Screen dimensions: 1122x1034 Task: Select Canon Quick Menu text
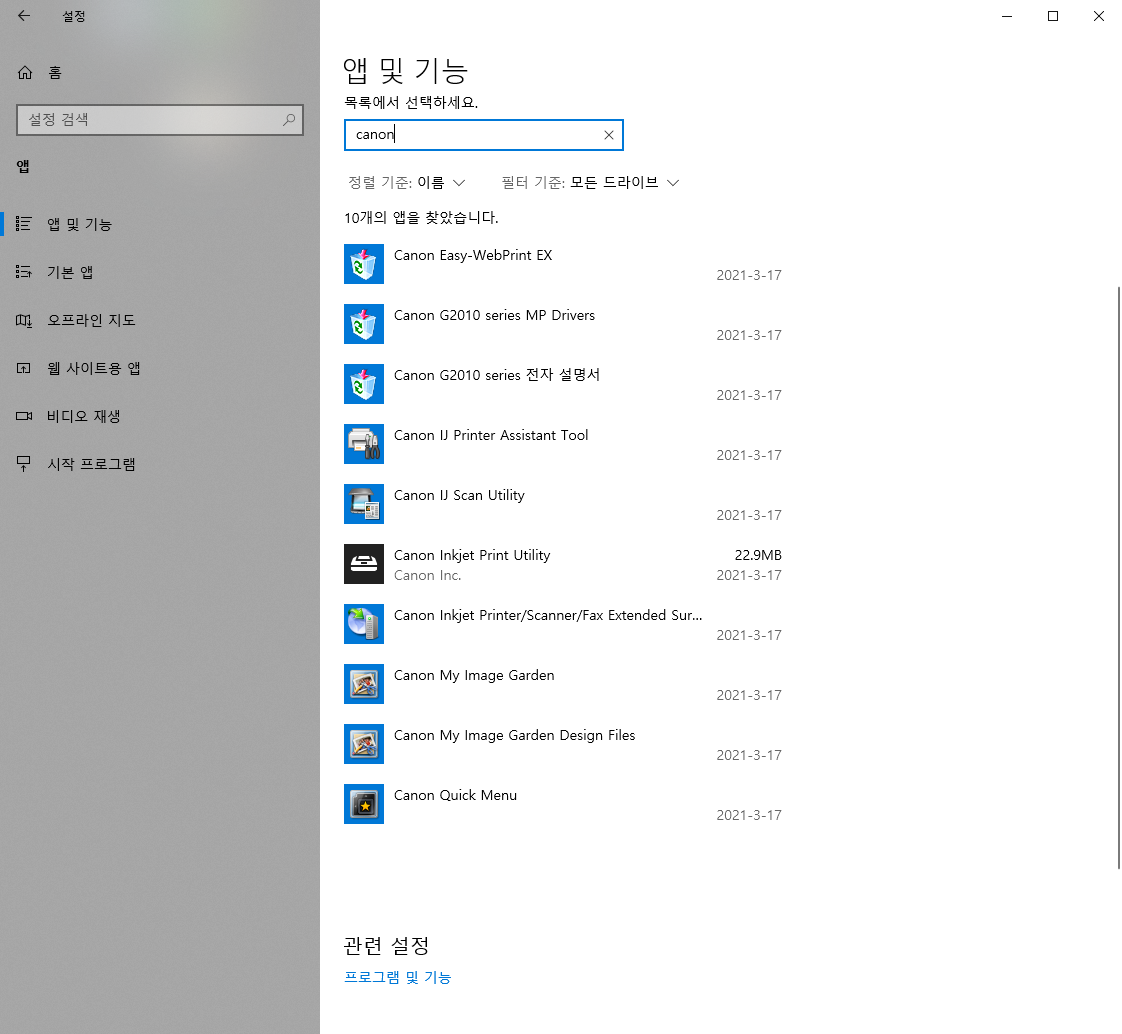455,796
